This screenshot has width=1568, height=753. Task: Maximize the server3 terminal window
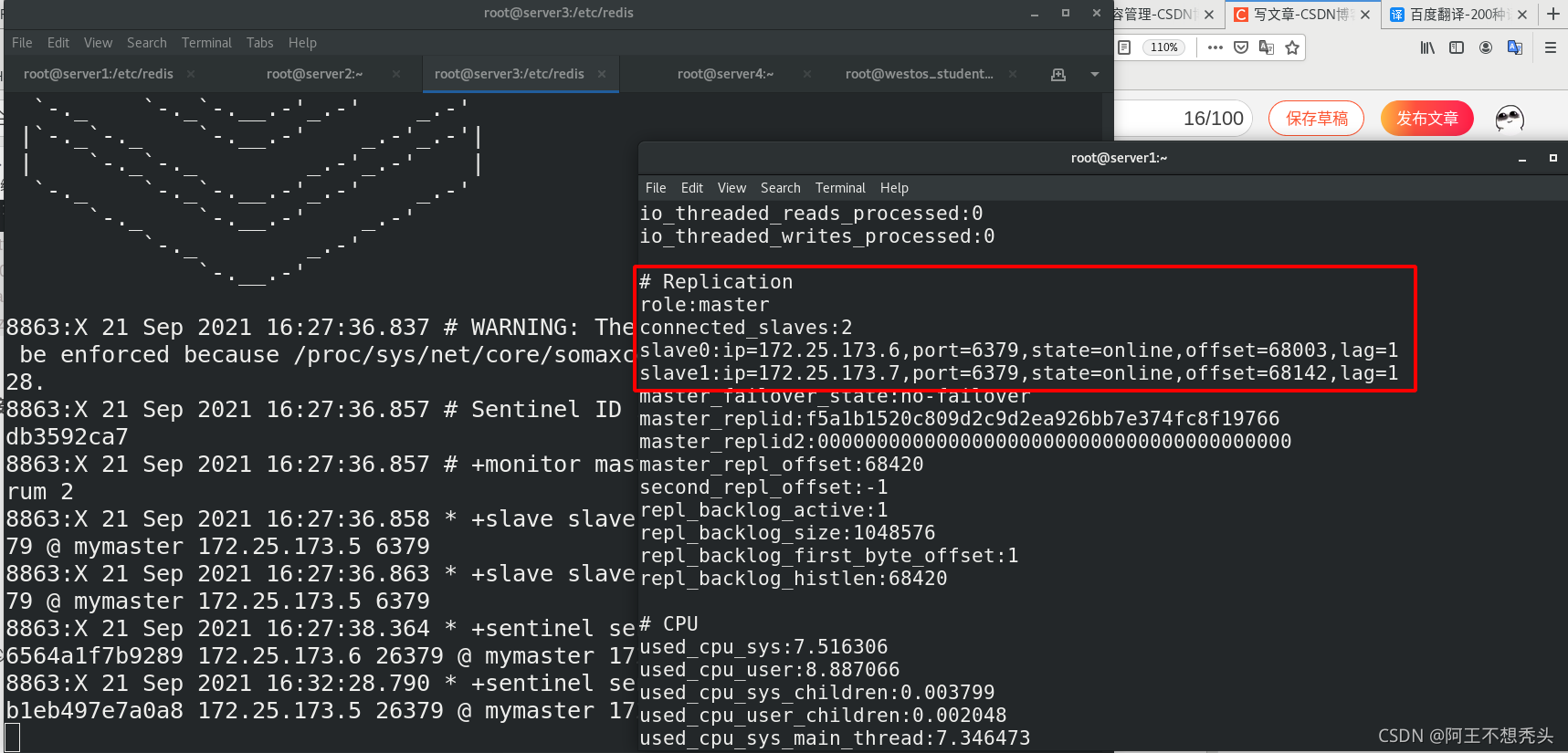pyautogui.click(x=1066, y=14)
